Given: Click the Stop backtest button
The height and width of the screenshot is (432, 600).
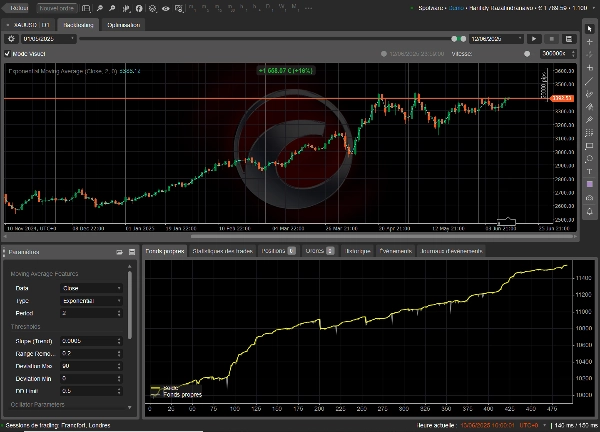Looking at the screenshot, I should coord(551,39).
